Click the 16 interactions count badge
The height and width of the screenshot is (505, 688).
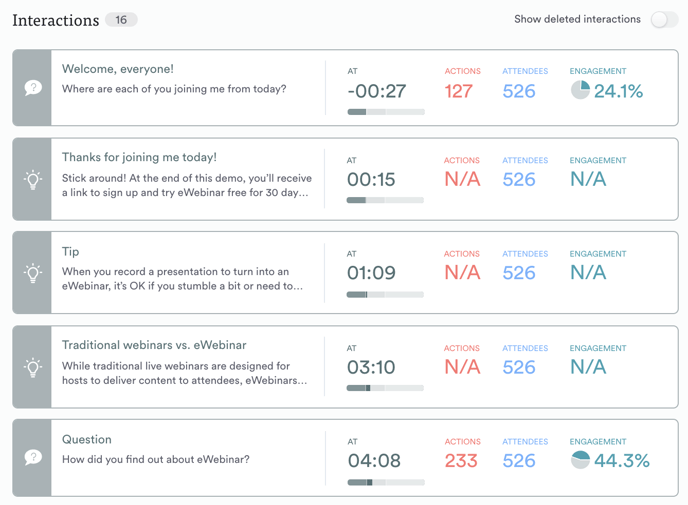[121, 20]
